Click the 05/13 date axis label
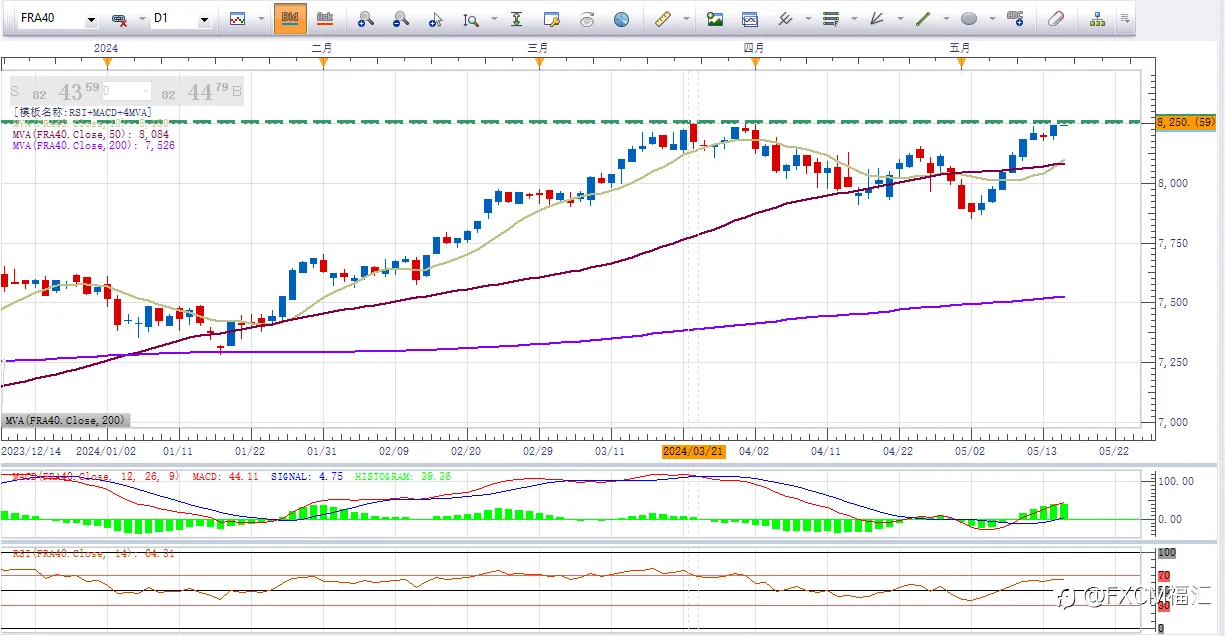This screenshot has height=636, width=1225. click(x=1043, y=451)
